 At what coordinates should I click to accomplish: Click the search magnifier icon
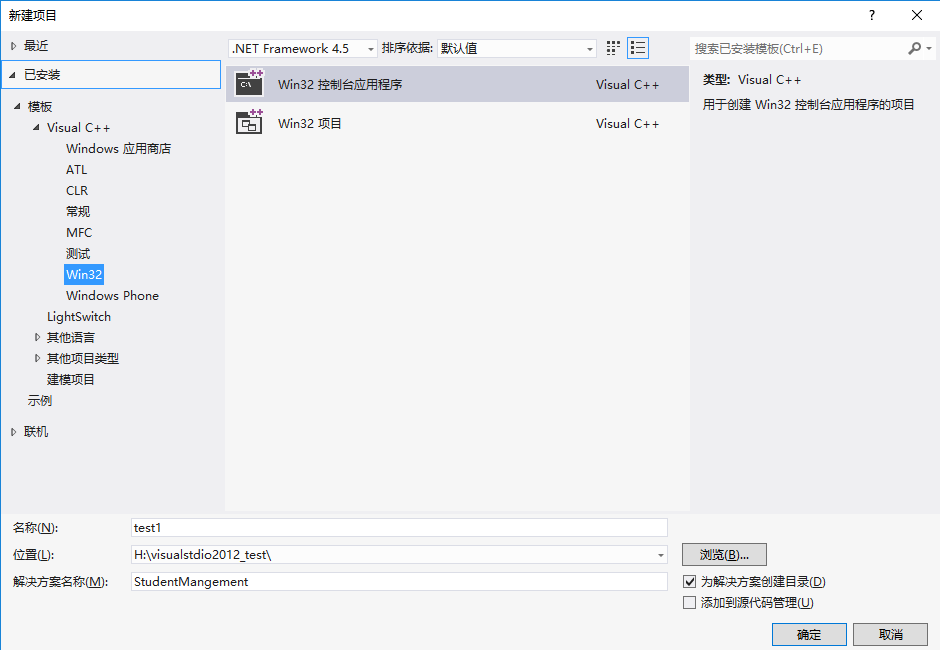[914, 48]
